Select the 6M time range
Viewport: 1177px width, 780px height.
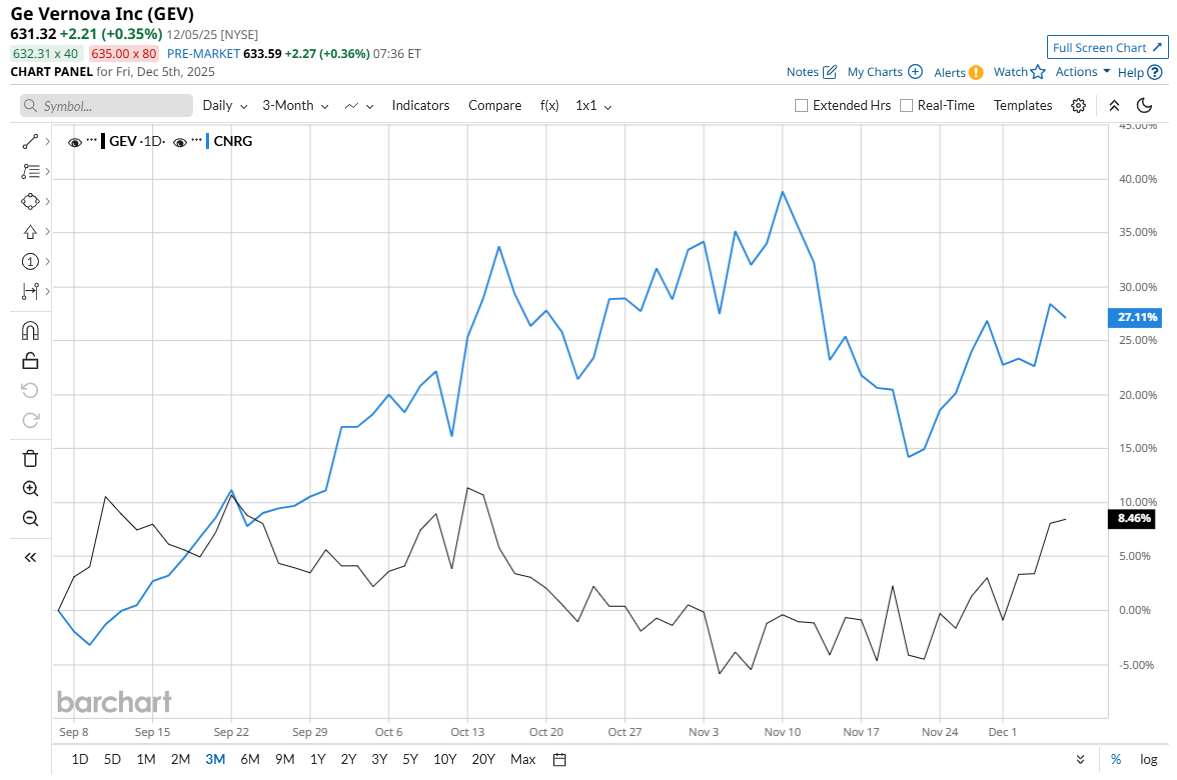coord(250,760)
